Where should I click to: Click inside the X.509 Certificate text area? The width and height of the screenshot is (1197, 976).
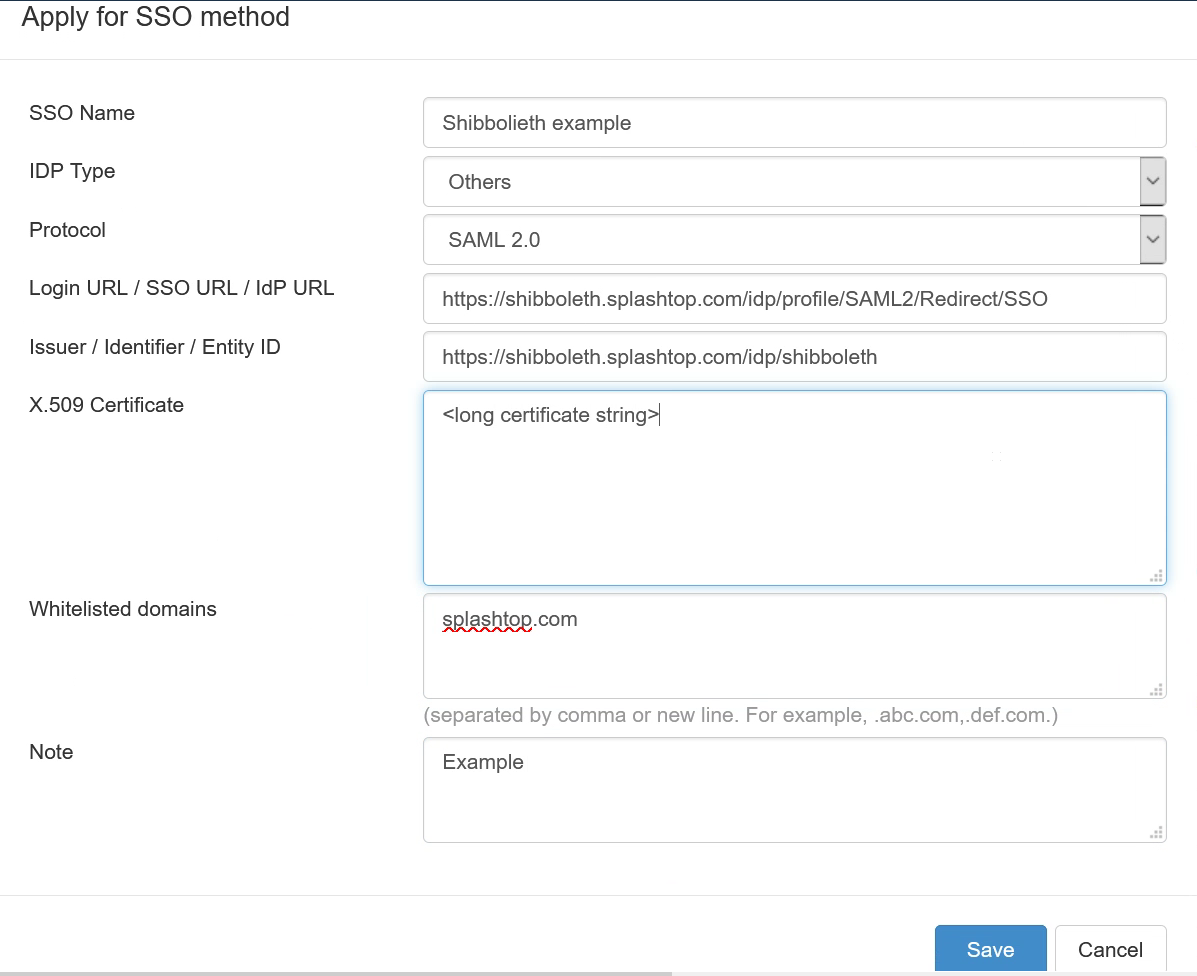(x=795, y=488)
